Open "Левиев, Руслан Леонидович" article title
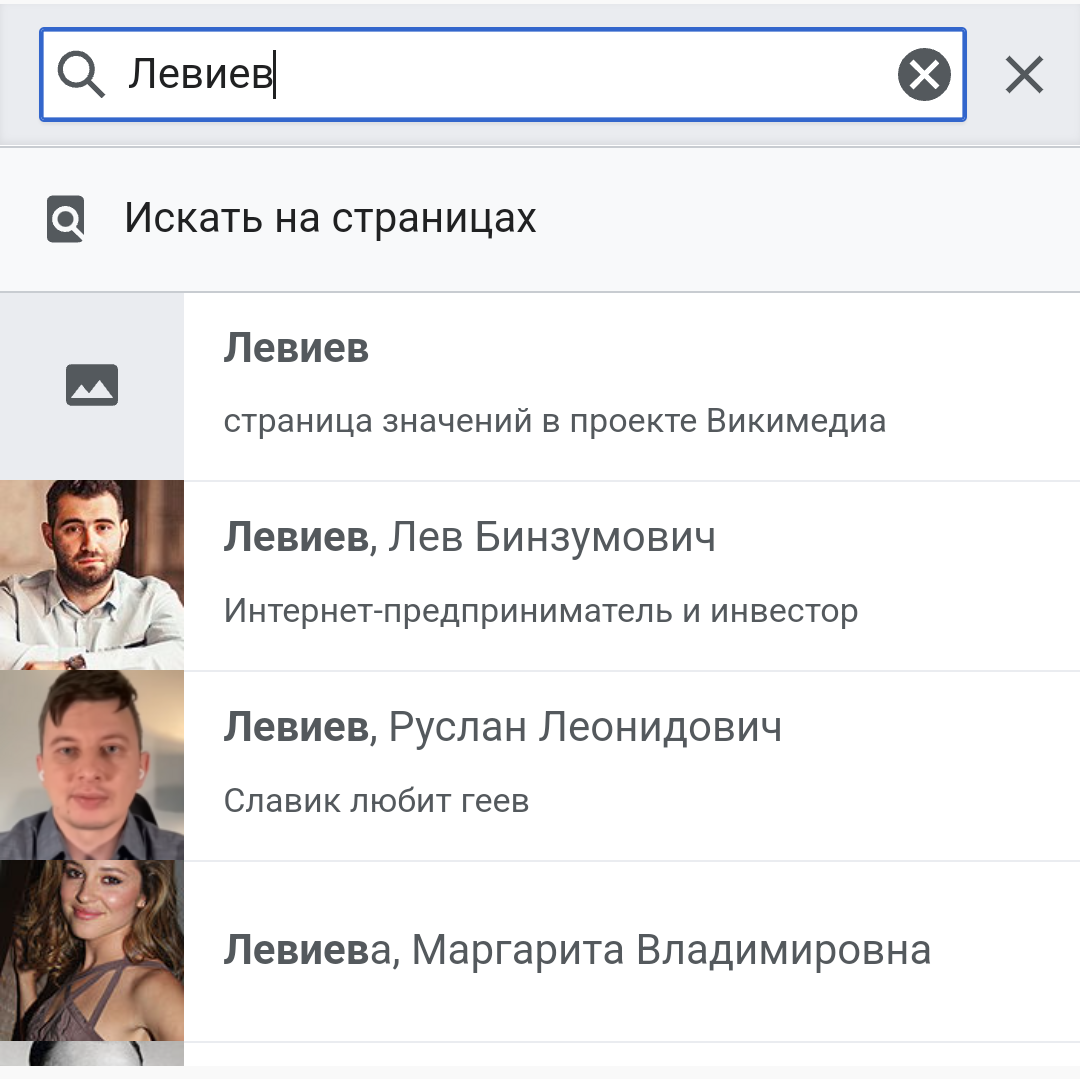 502,727
